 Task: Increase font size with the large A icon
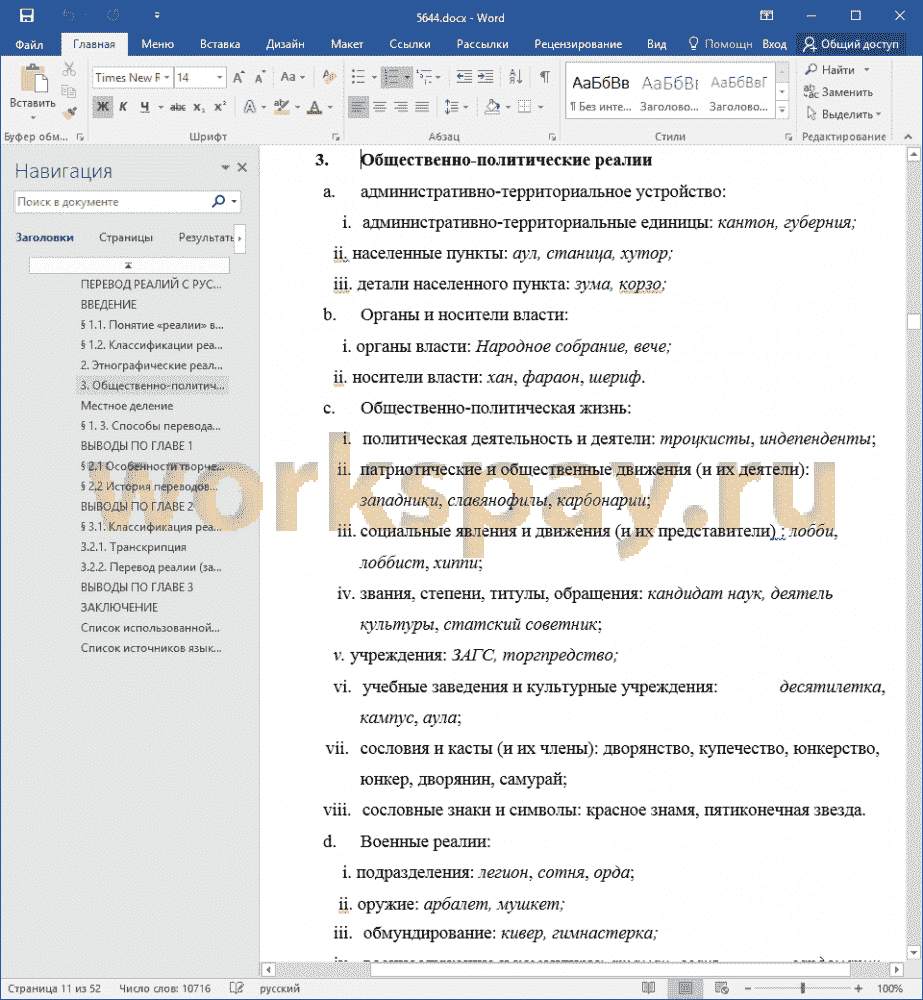(x=239, y=77)
